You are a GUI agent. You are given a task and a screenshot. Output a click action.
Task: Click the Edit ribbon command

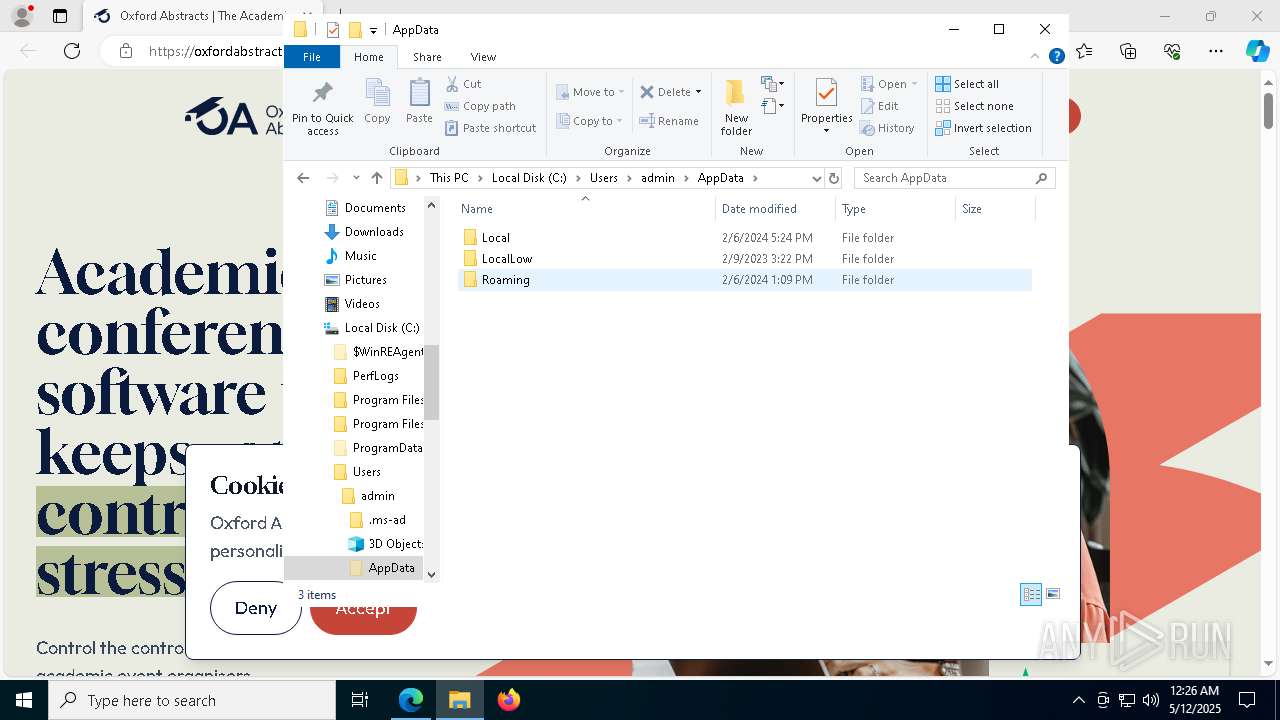879,106
